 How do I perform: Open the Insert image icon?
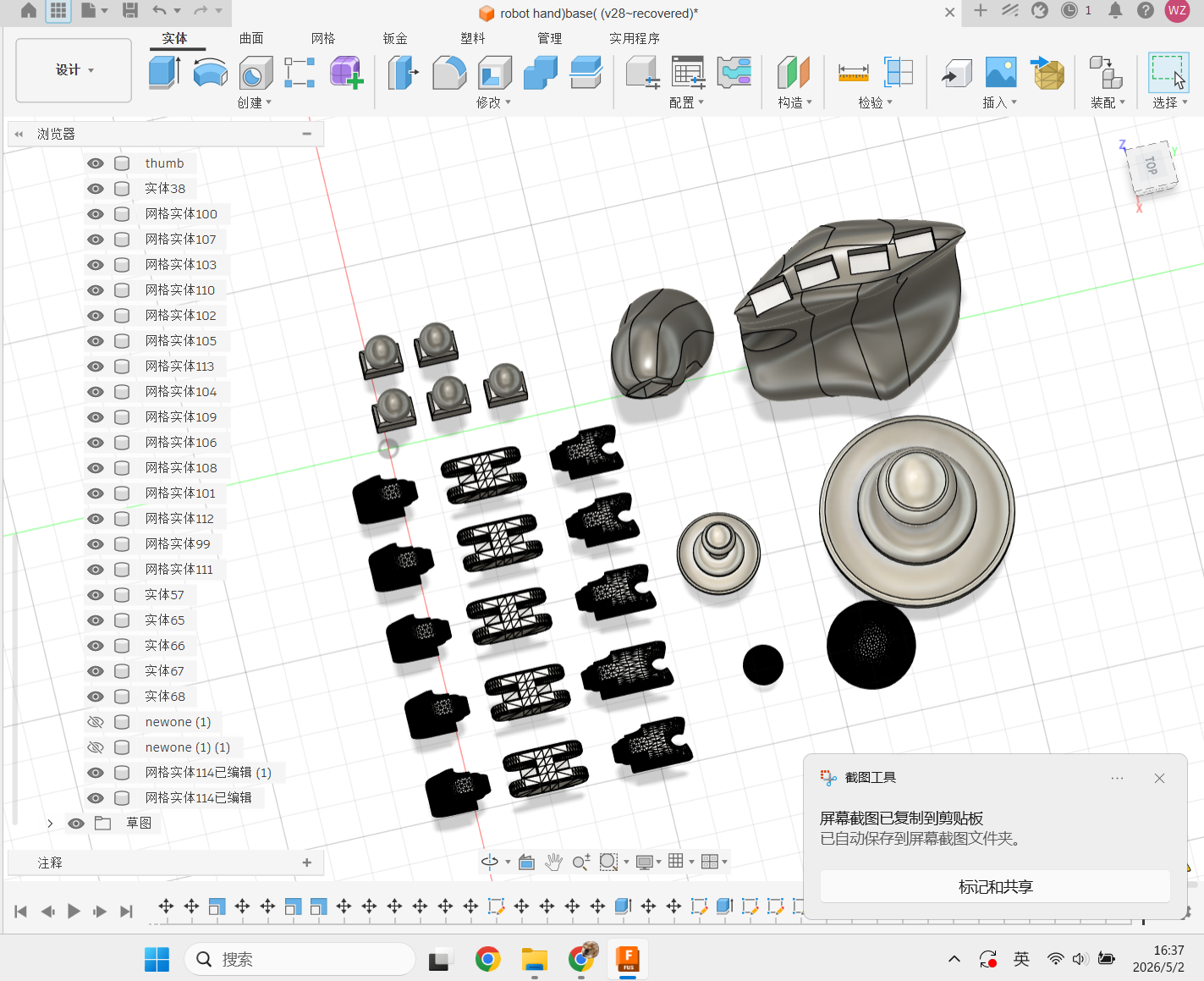pos(1001,73)
